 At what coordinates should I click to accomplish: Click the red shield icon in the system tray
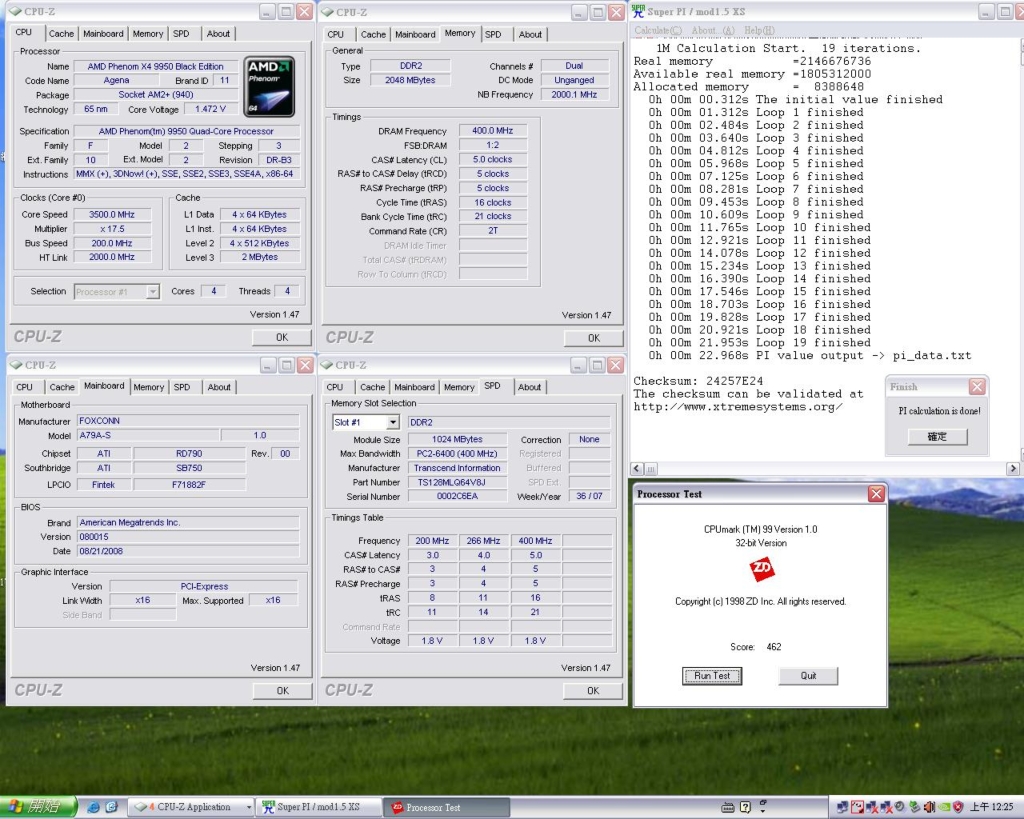(958, 807)
